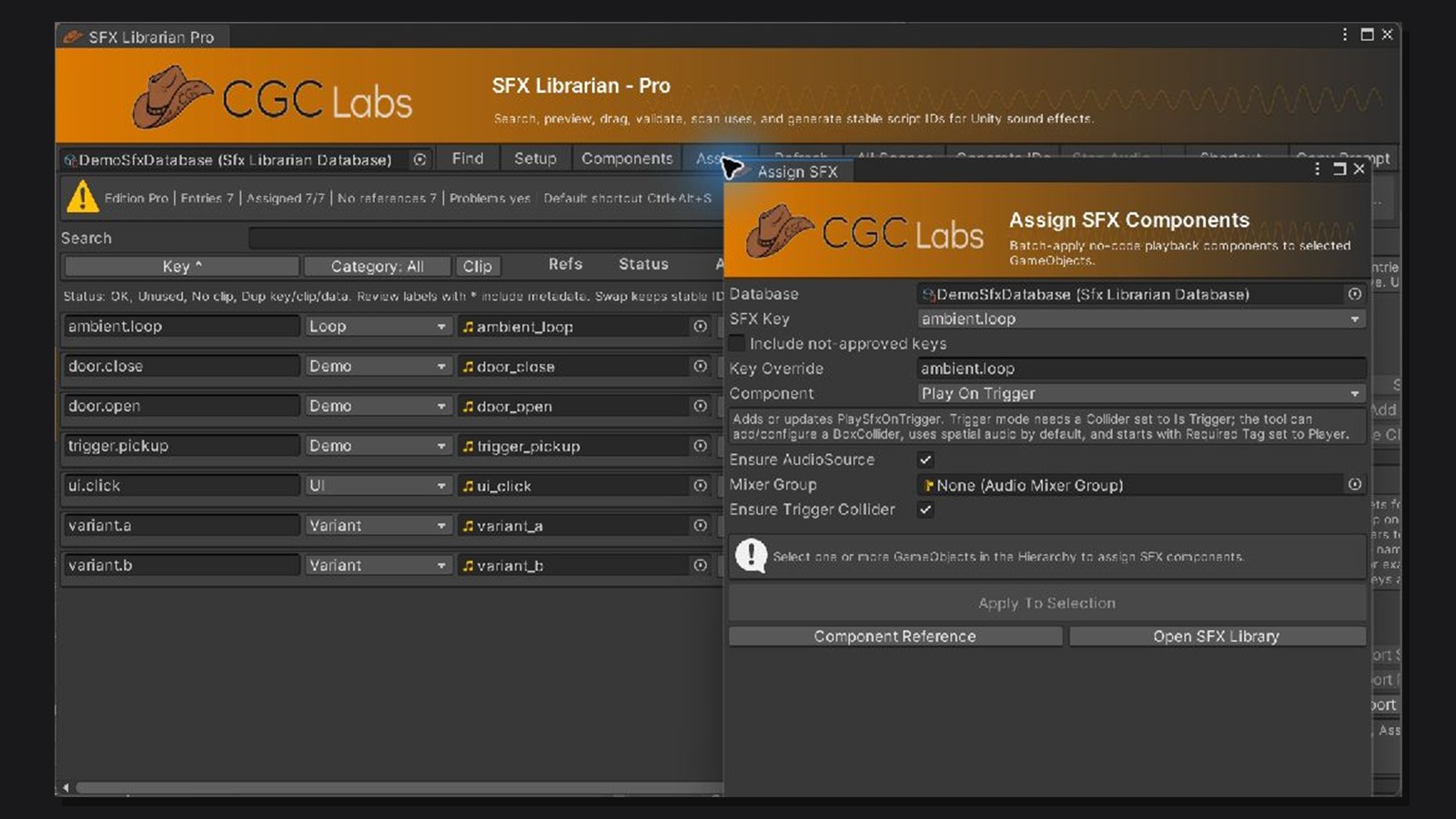Click the Search input field
The width and height of the screenshot is (1456, 819).
485,238
